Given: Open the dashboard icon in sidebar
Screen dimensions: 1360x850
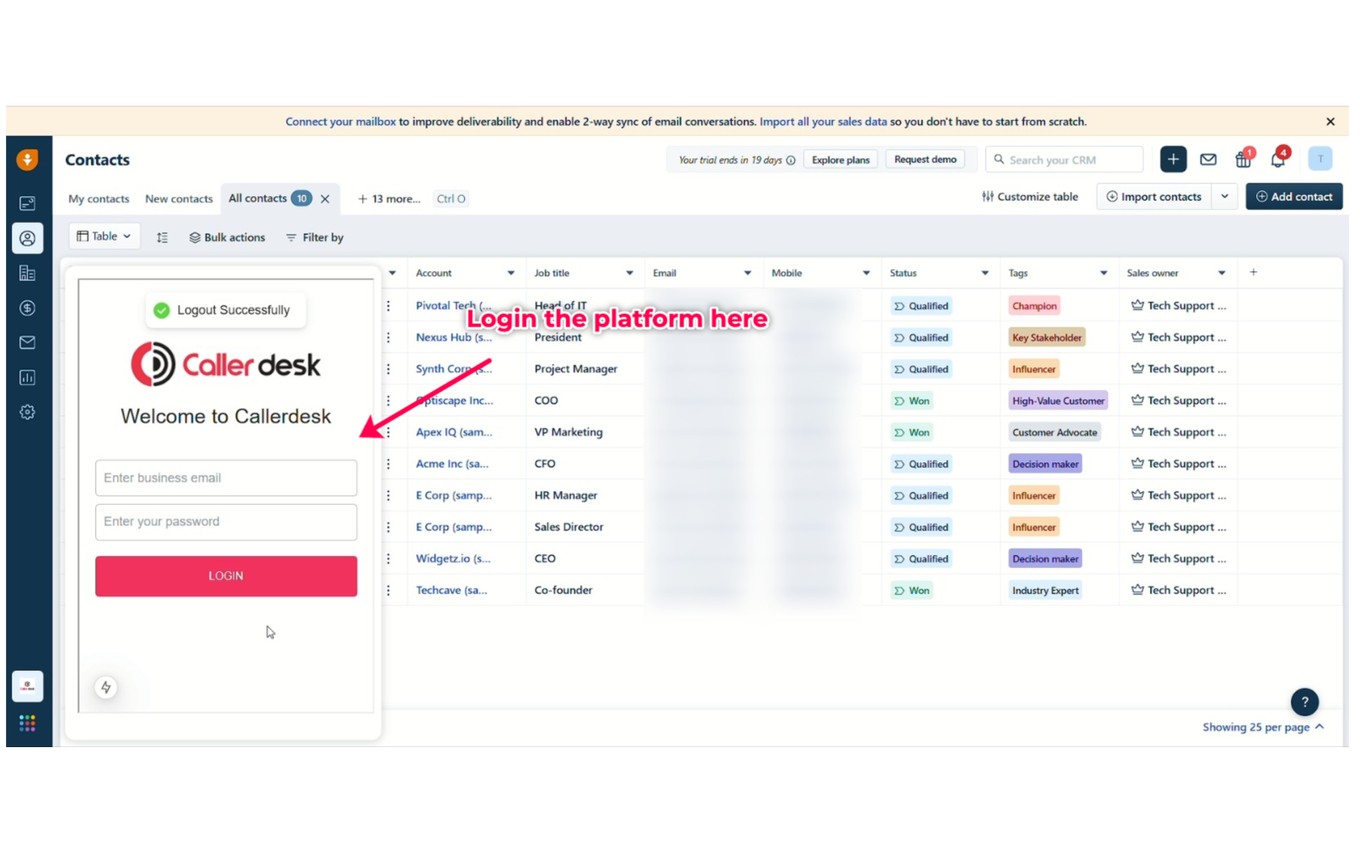Looking at the screenshot, I should point(27,203).
